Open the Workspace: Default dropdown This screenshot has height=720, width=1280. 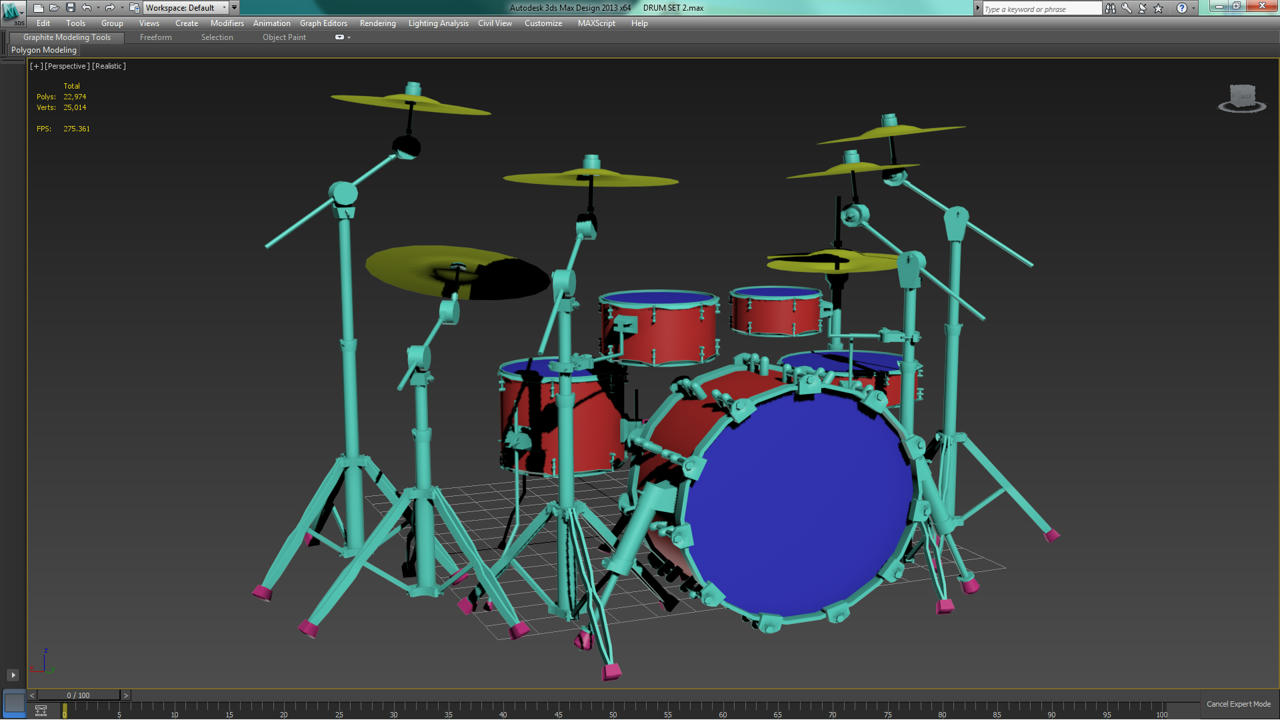186,8
